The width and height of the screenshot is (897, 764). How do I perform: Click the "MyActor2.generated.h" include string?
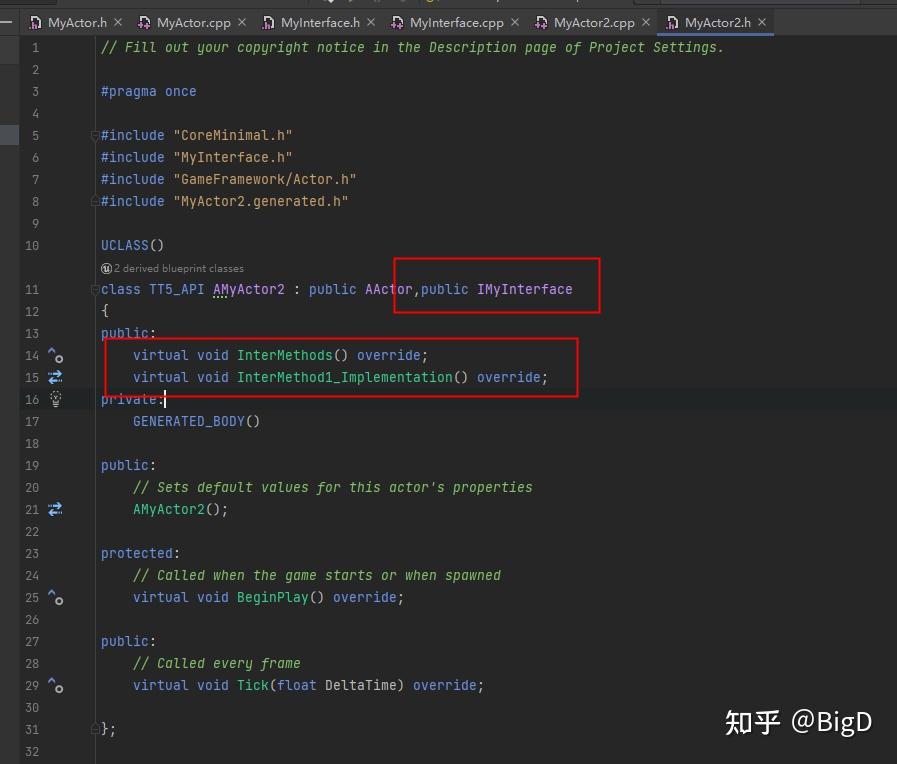[x=261, y=201]
